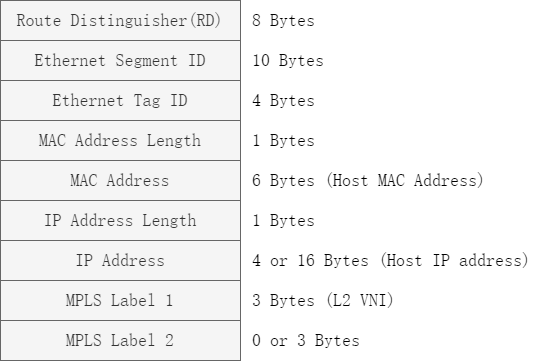The image size is (541, 361).
Task: Click the Ethernet Tag ID cell
Action: pos(120,100)
